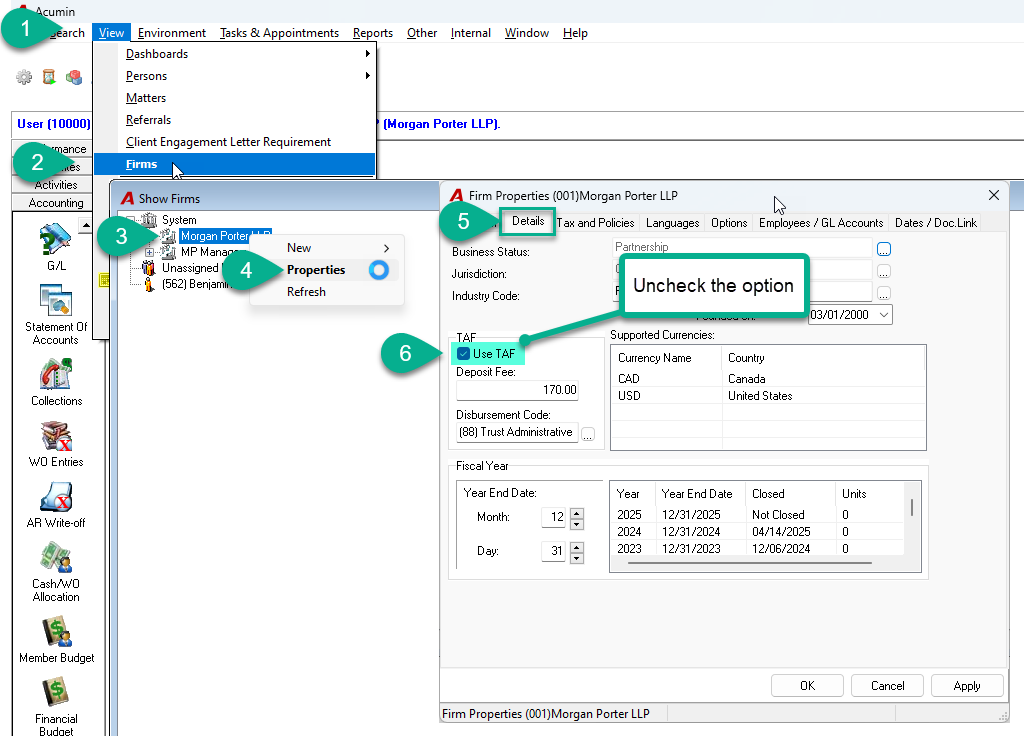Click the fiscal year table horizontal scrollbar
1024x736 pixels.
coord(750,562)
